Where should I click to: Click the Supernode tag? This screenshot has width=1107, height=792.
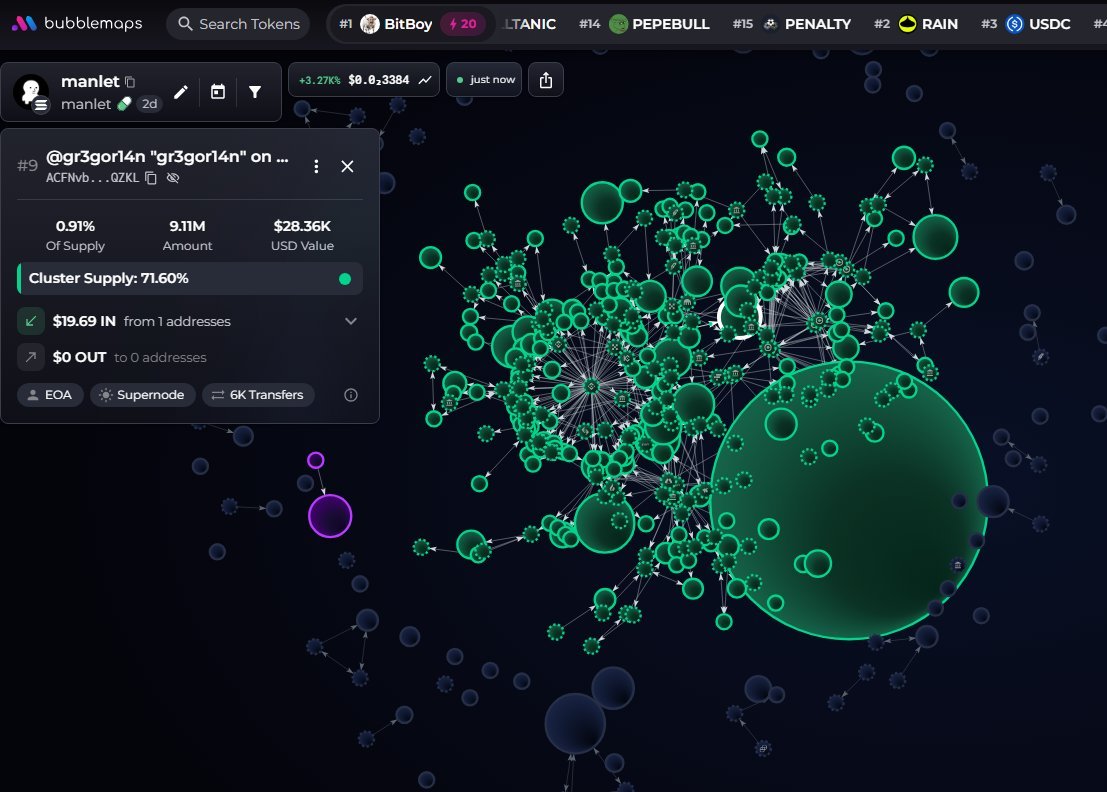tap(143, 395)
